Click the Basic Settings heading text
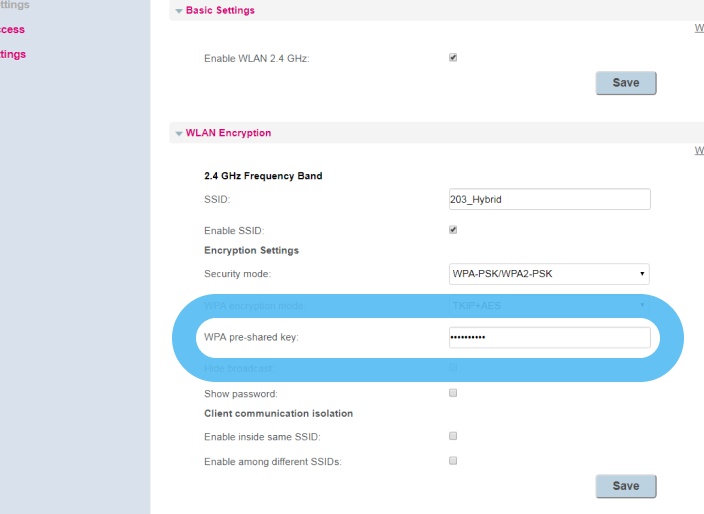Viewport: 704px width, 514px height. pyautogui.click(x=220, y=11)
